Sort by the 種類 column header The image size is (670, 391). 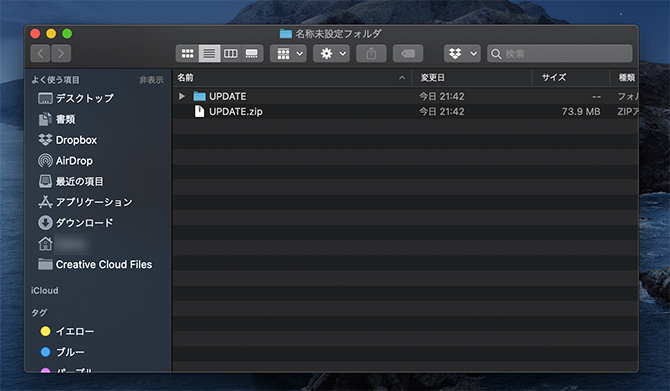626,77
